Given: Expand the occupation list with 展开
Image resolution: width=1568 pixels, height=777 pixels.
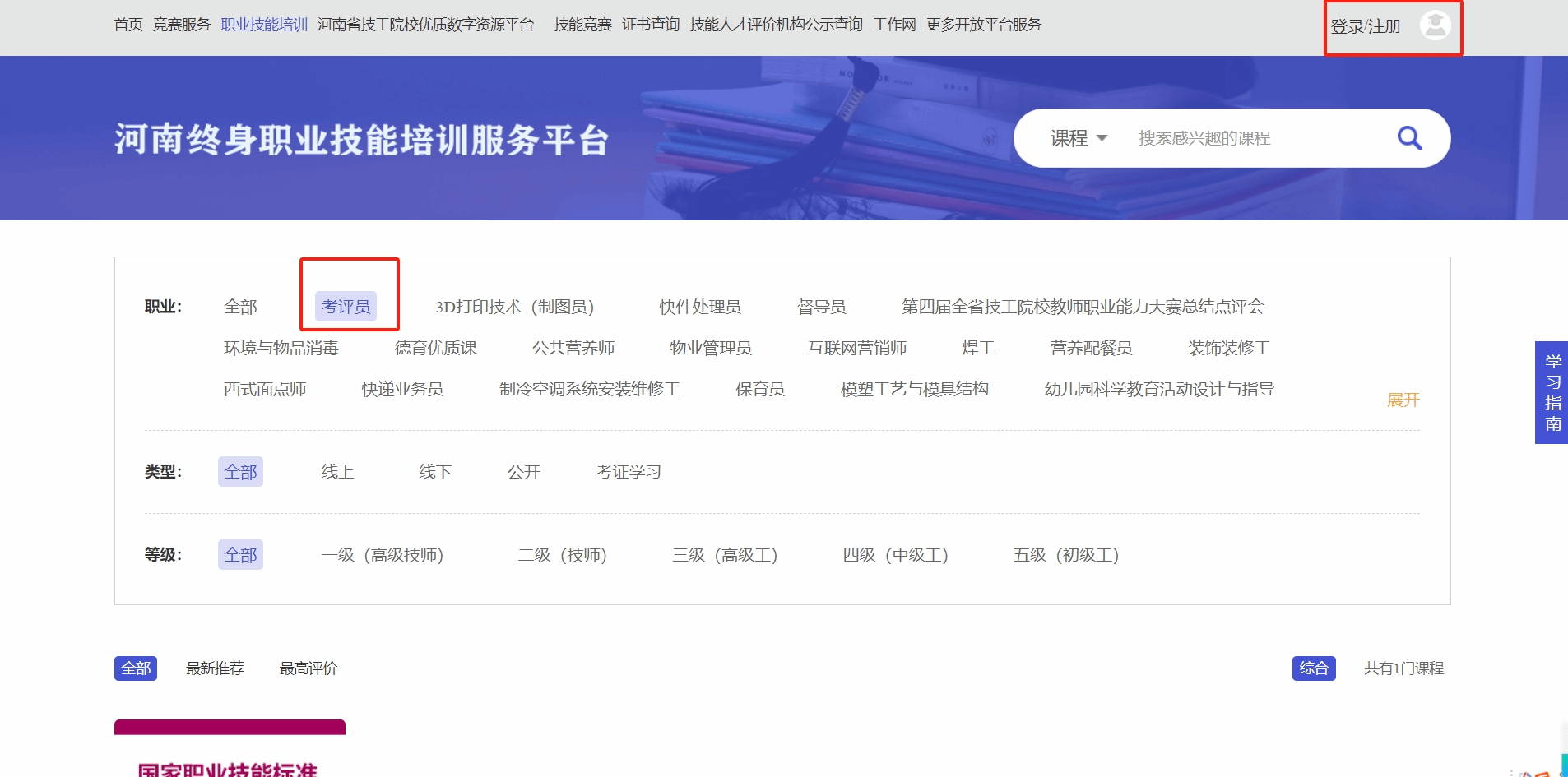Looking at the screenshot, I should (1403, 400).
